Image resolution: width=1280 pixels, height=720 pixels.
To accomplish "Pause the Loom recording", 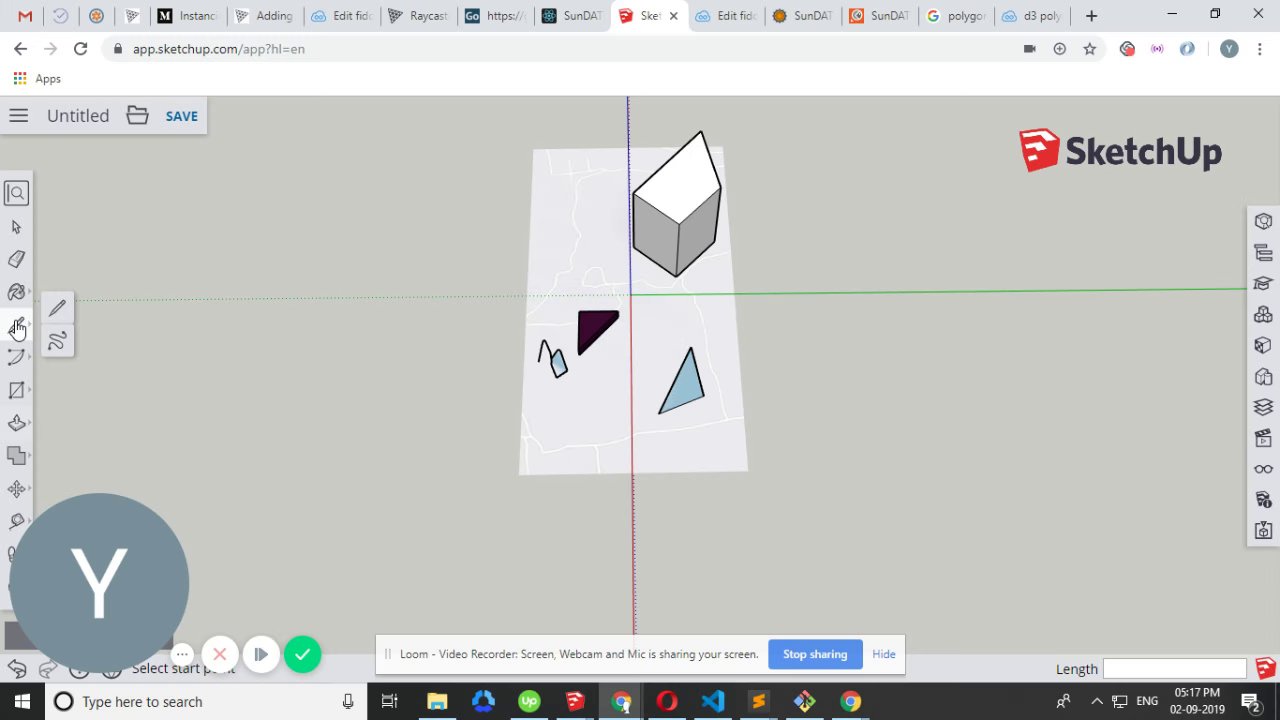I will [261, 655].
